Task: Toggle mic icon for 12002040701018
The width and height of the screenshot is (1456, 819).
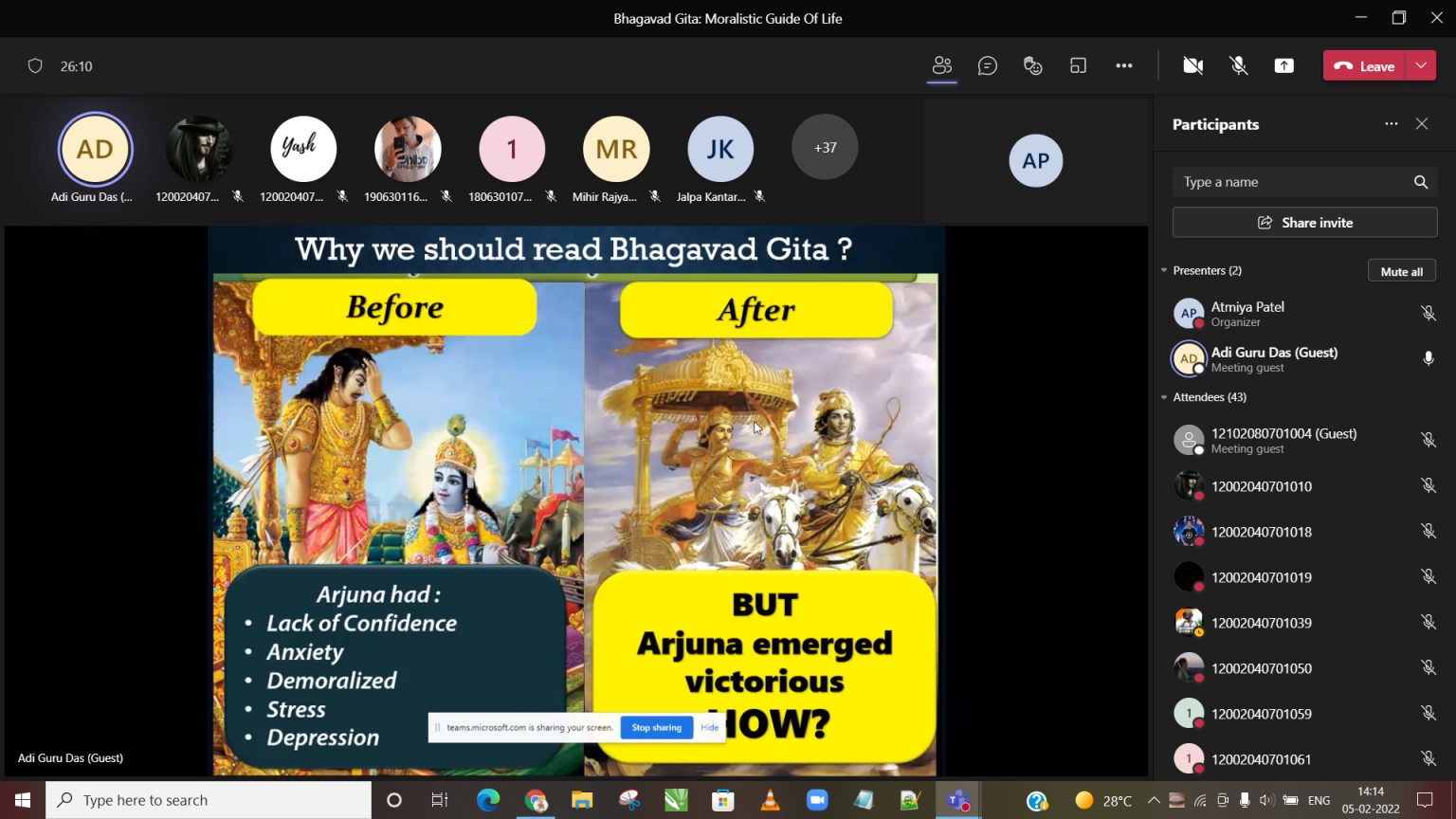Action: coord(1428,531)
